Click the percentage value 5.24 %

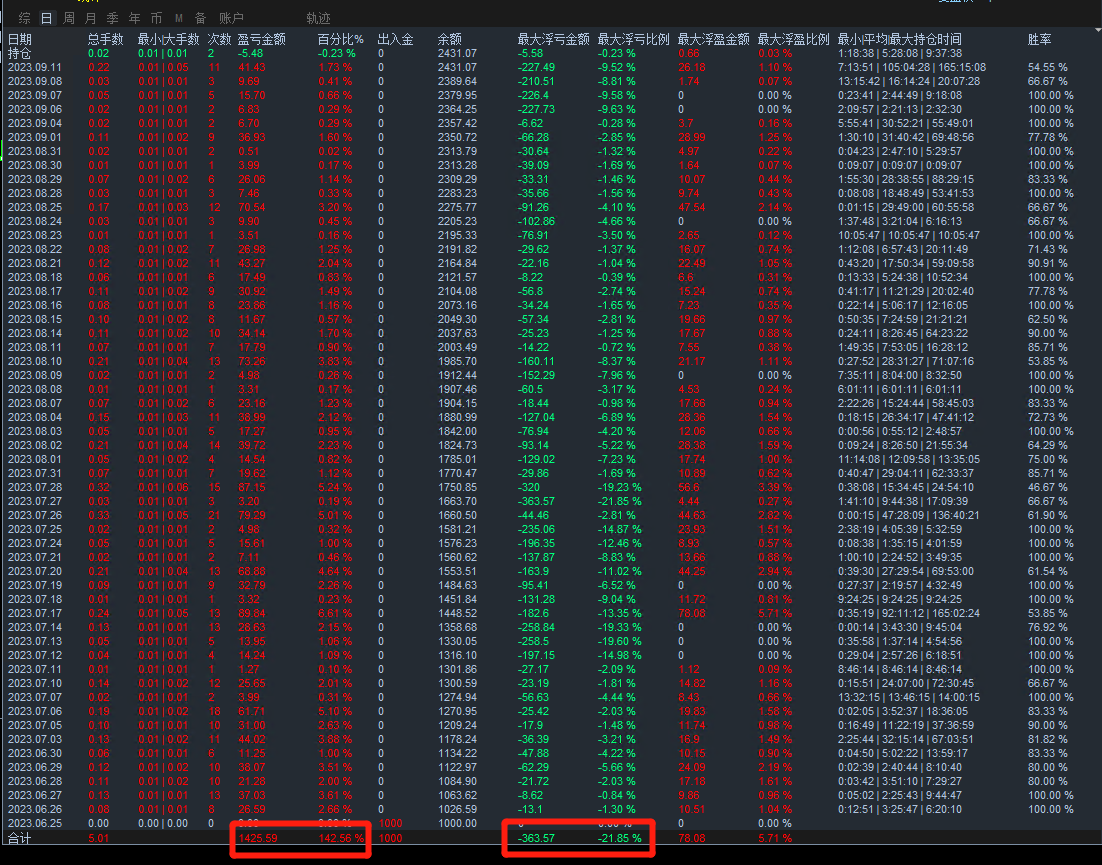point(335,488)
